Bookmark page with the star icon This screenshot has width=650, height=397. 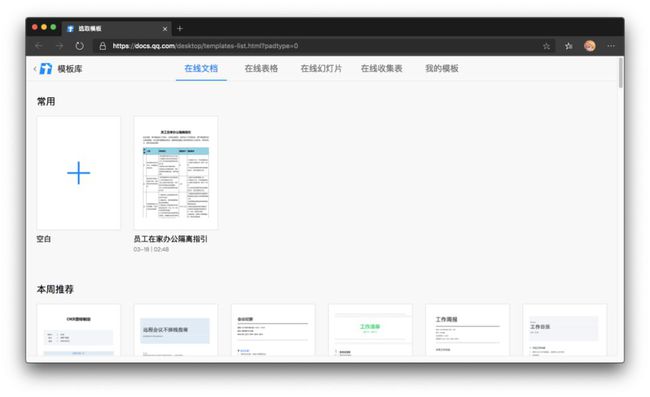[546, 46]
